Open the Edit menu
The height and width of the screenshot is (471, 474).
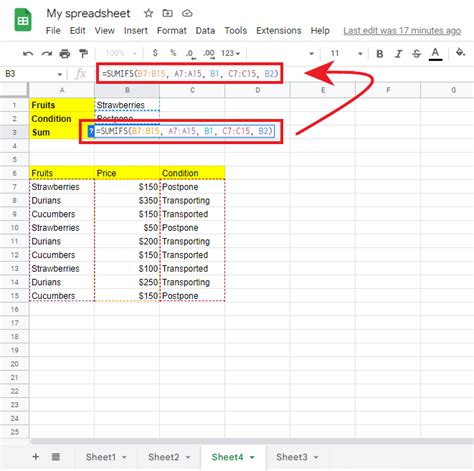click(x=77, y=31)
